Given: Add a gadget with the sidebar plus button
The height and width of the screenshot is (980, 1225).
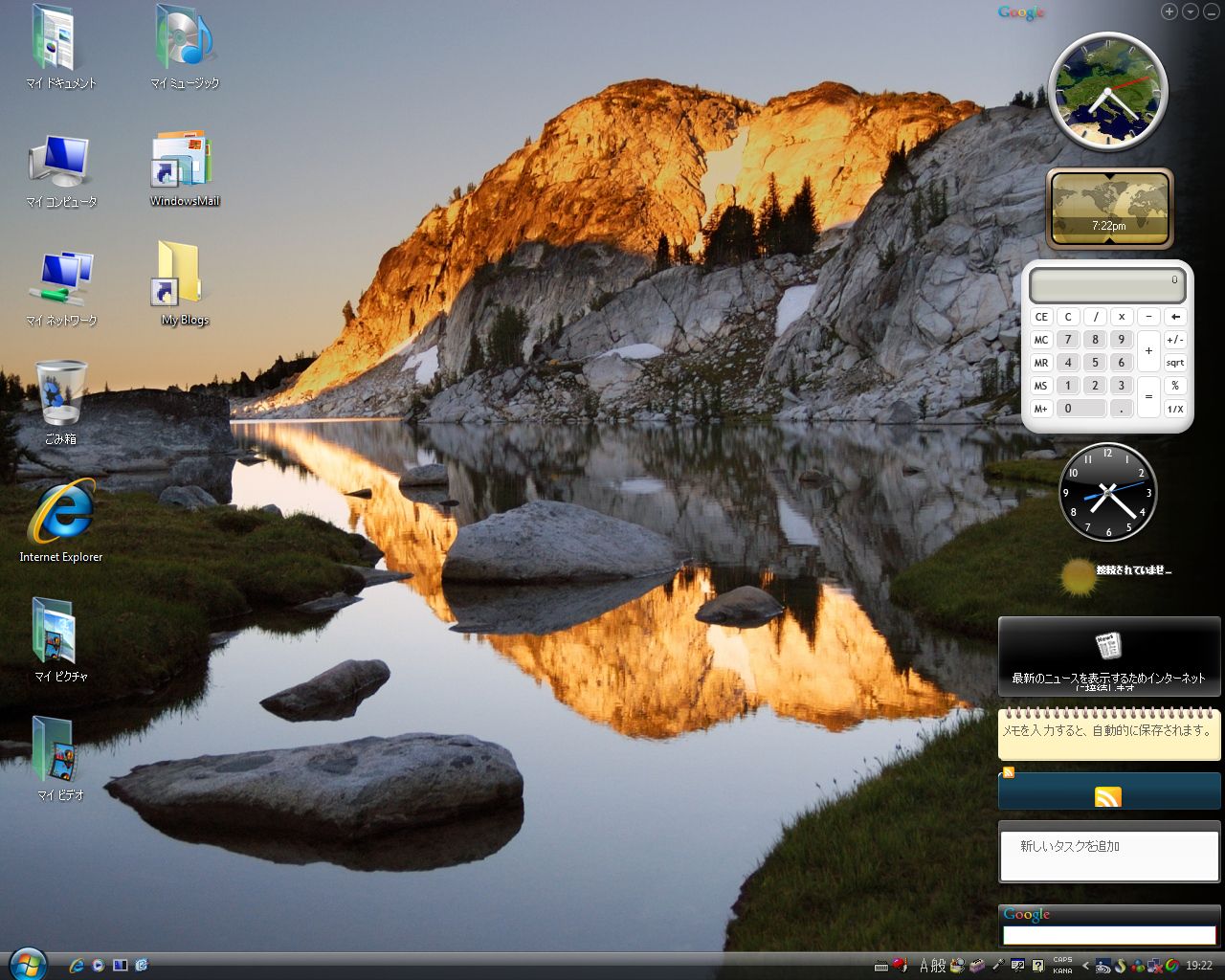Looking at the screenshot, I should pyautogui.click(x=1169, y=11).
